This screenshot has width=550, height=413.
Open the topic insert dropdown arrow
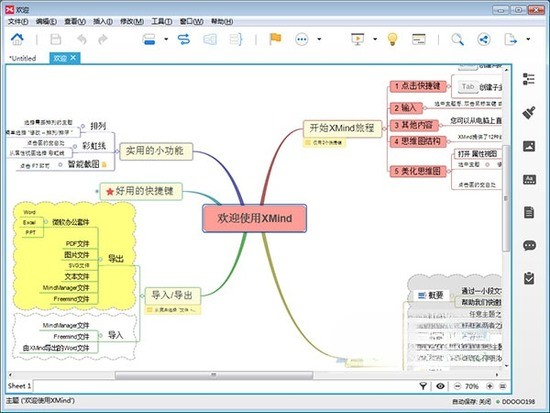[x=166, y=39]
